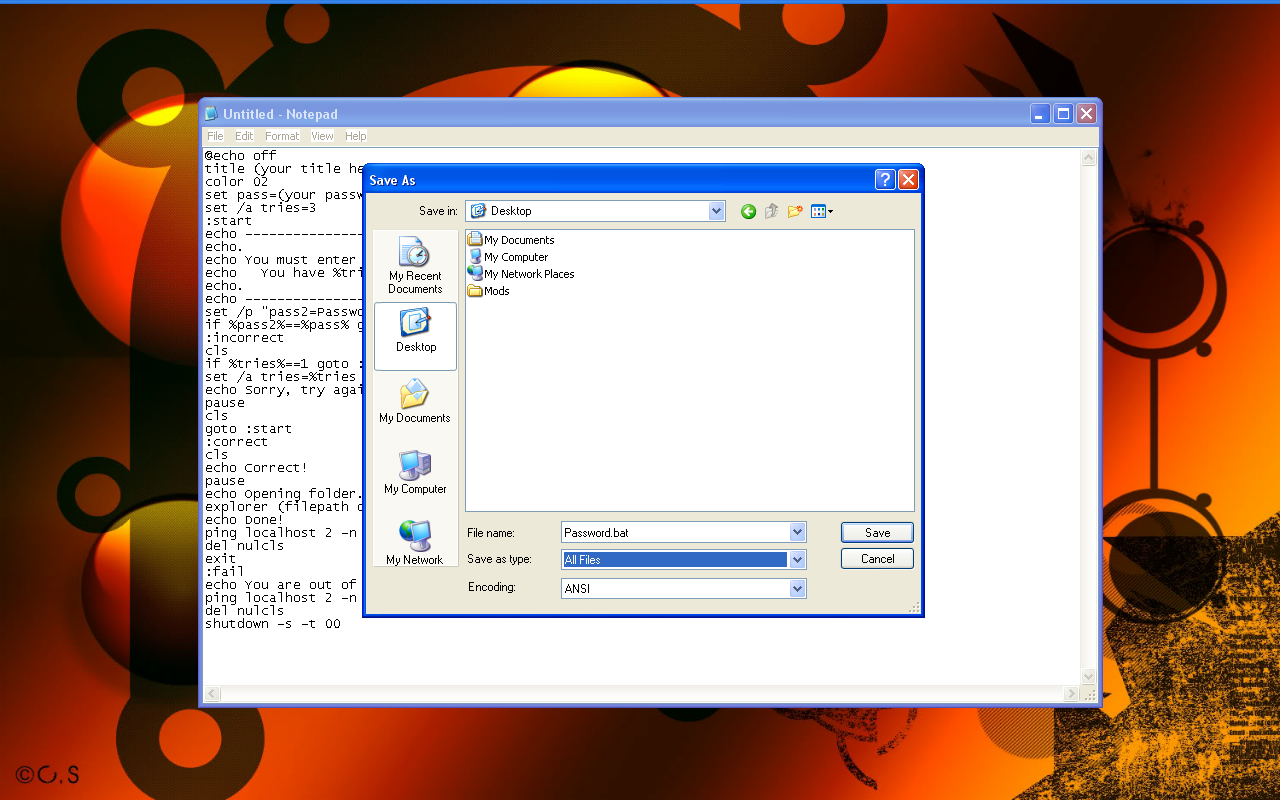Go up one folder level

pos(771,211)
